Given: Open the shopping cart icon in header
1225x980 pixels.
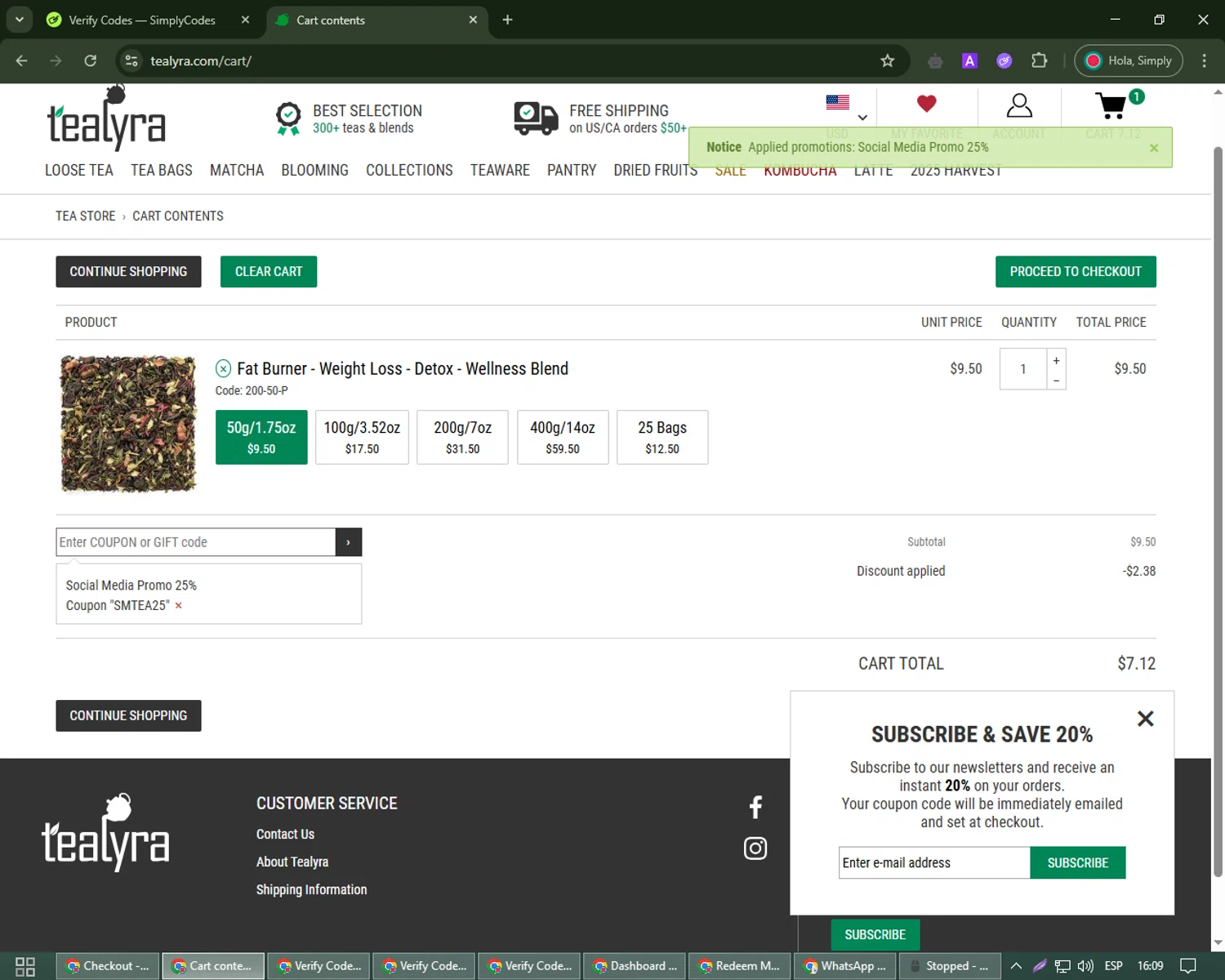Looking at the screenshot, I should [1111, 105].
